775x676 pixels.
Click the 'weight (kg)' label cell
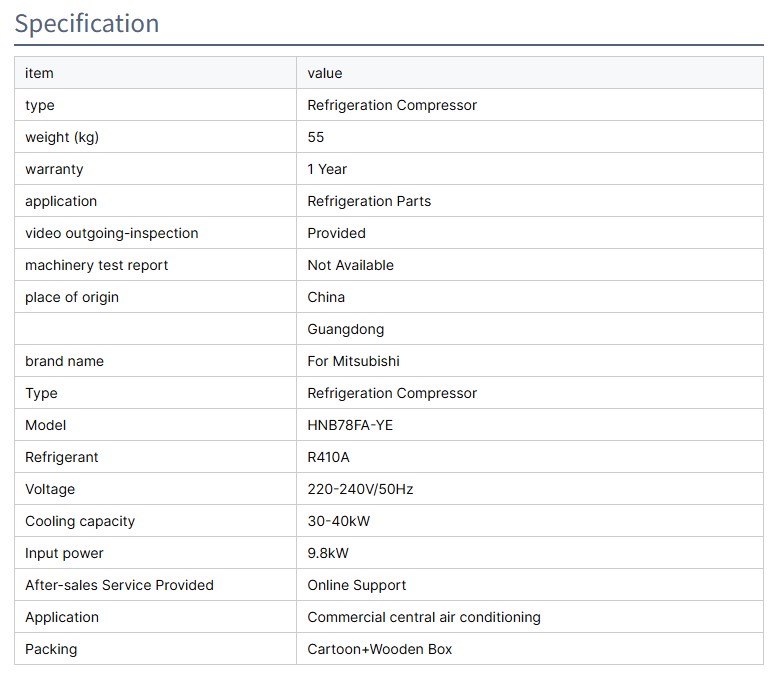pos(62,137)
